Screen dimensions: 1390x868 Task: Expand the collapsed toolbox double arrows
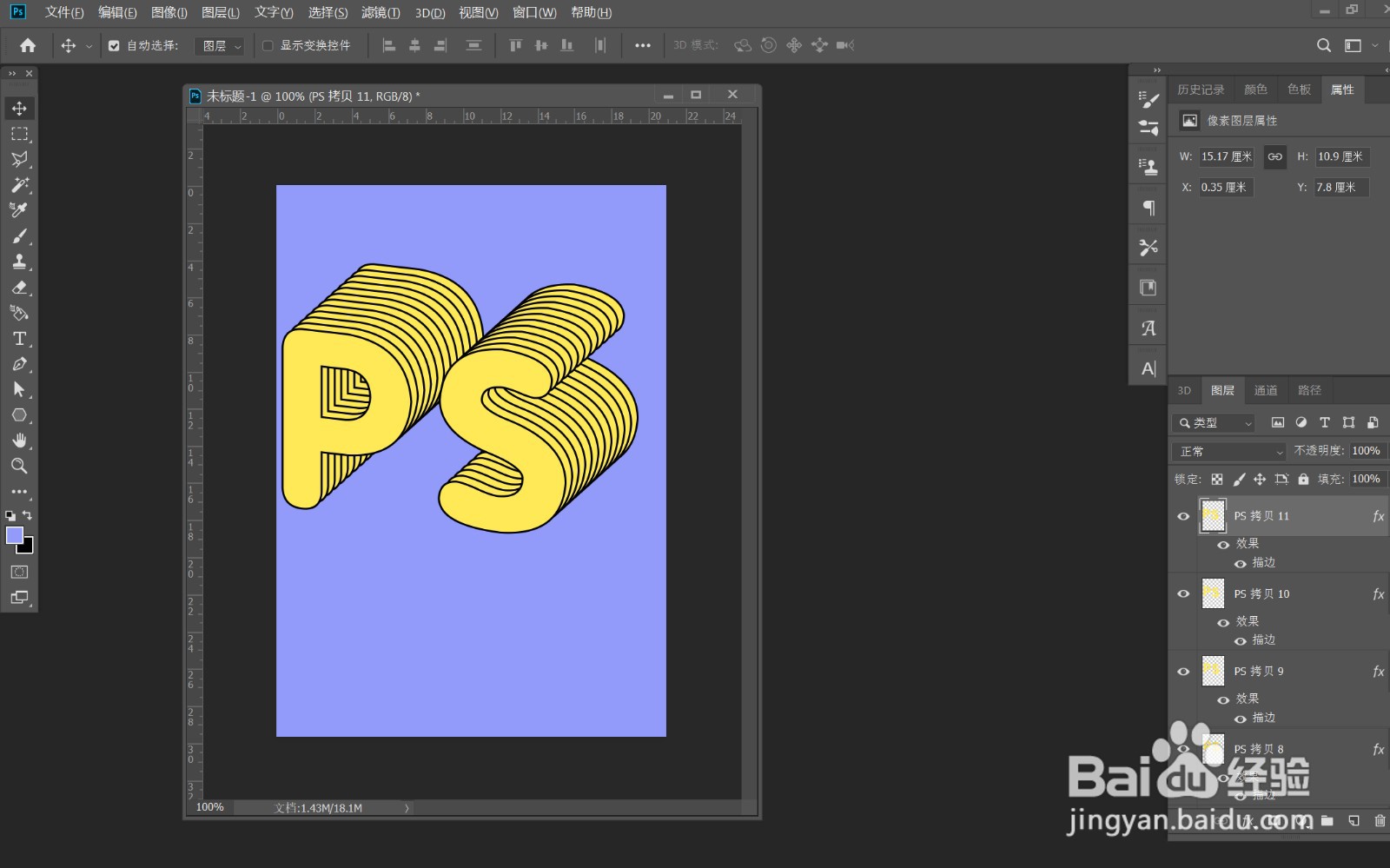12,74
